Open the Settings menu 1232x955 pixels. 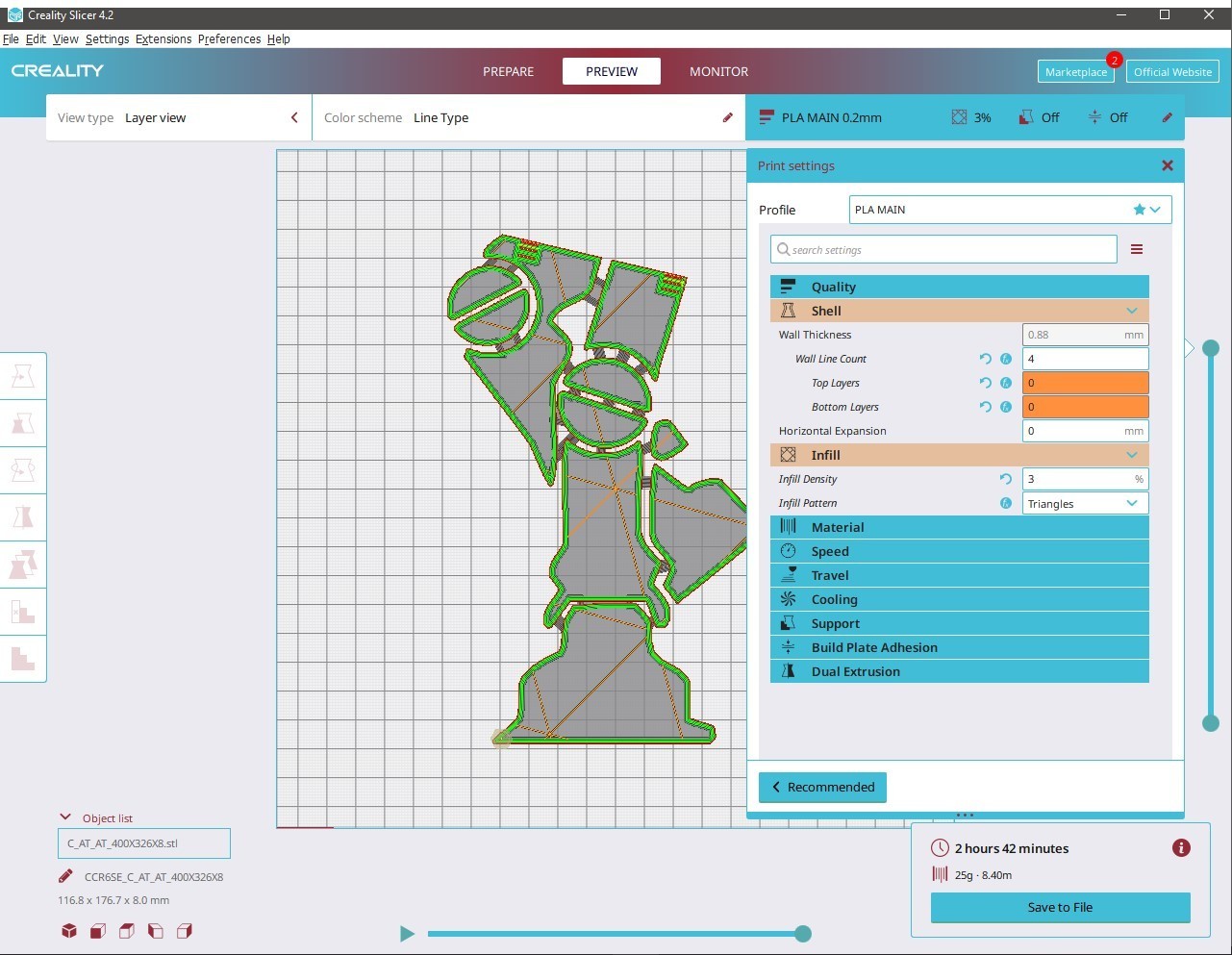click(x=107, y=39)
